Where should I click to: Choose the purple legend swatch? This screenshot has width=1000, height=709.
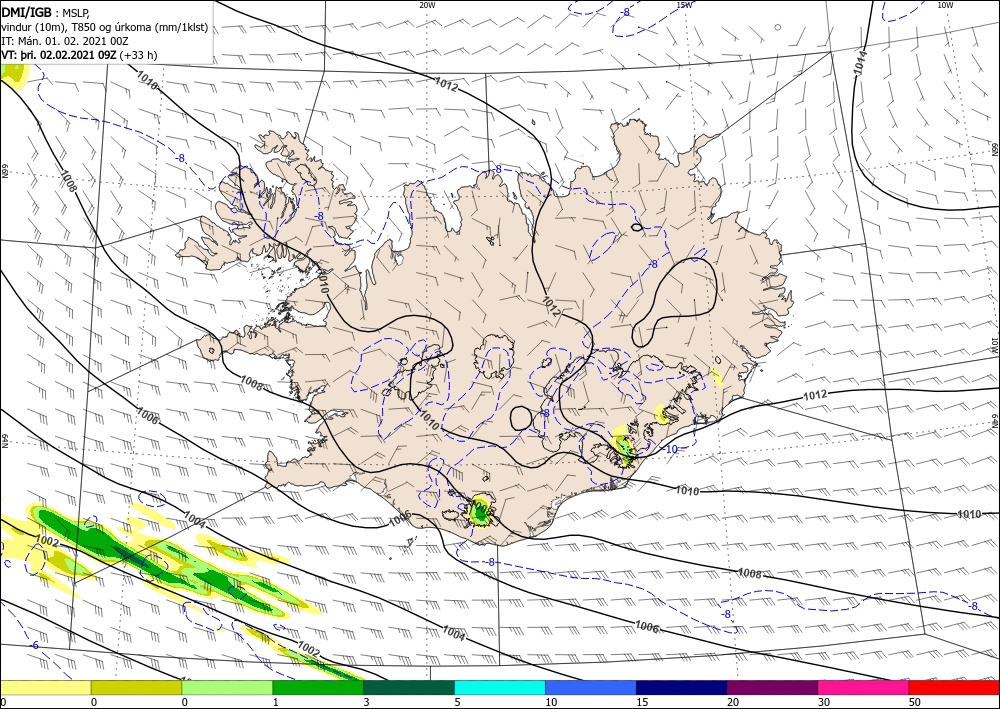[x=772, y=688]
